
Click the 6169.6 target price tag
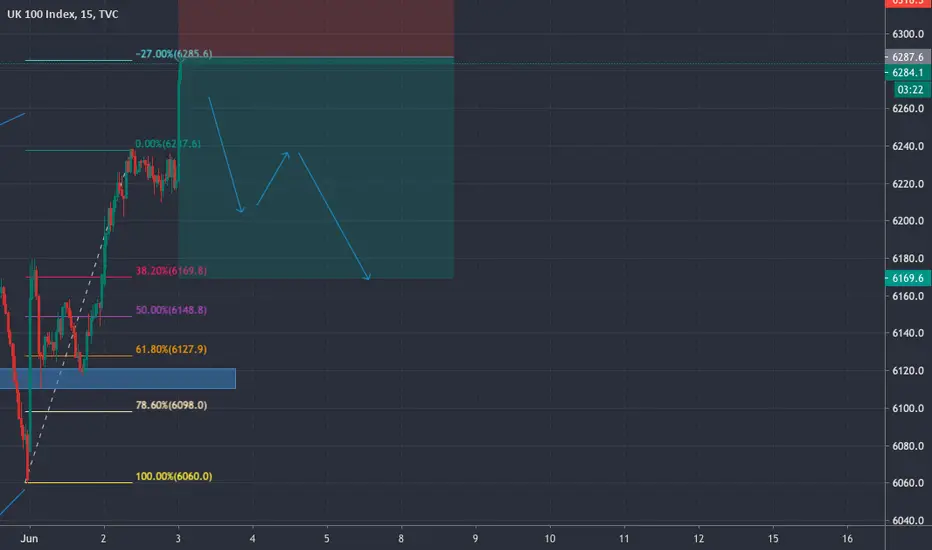pos(908,278)
